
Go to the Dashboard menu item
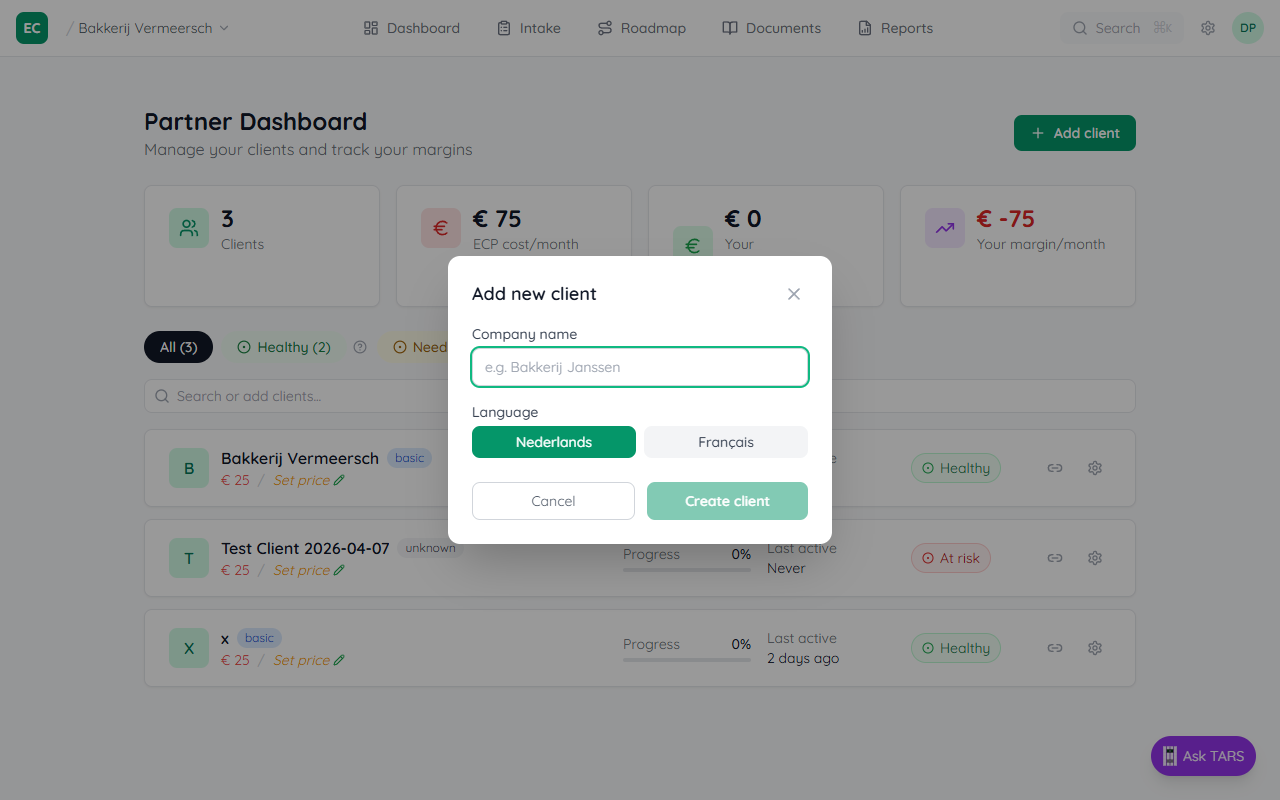411,27
